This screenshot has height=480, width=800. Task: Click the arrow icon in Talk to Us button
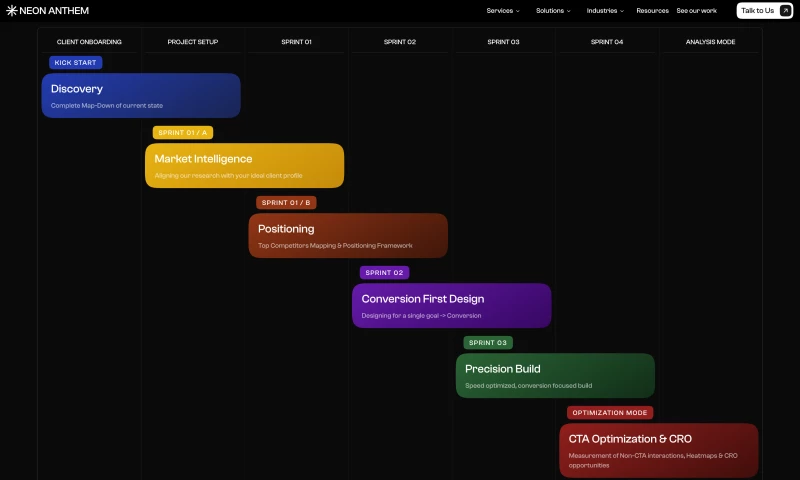click(x=785, y=11)
